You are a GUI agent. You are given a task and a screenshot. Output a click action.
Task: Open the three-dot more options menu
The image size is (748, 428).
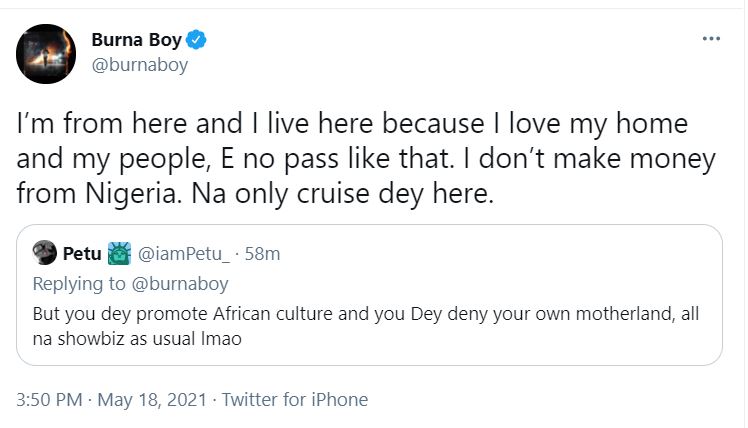(711, 39)
